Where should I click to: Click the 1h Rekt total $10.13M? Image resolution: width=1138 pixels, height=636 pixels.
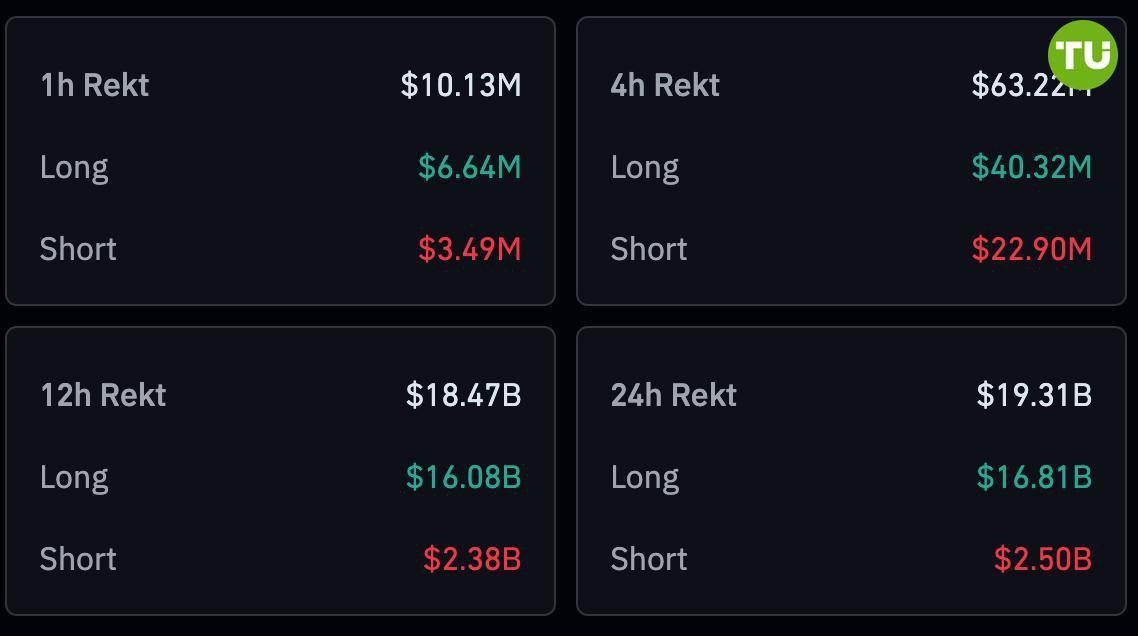[x=461, y=85]
